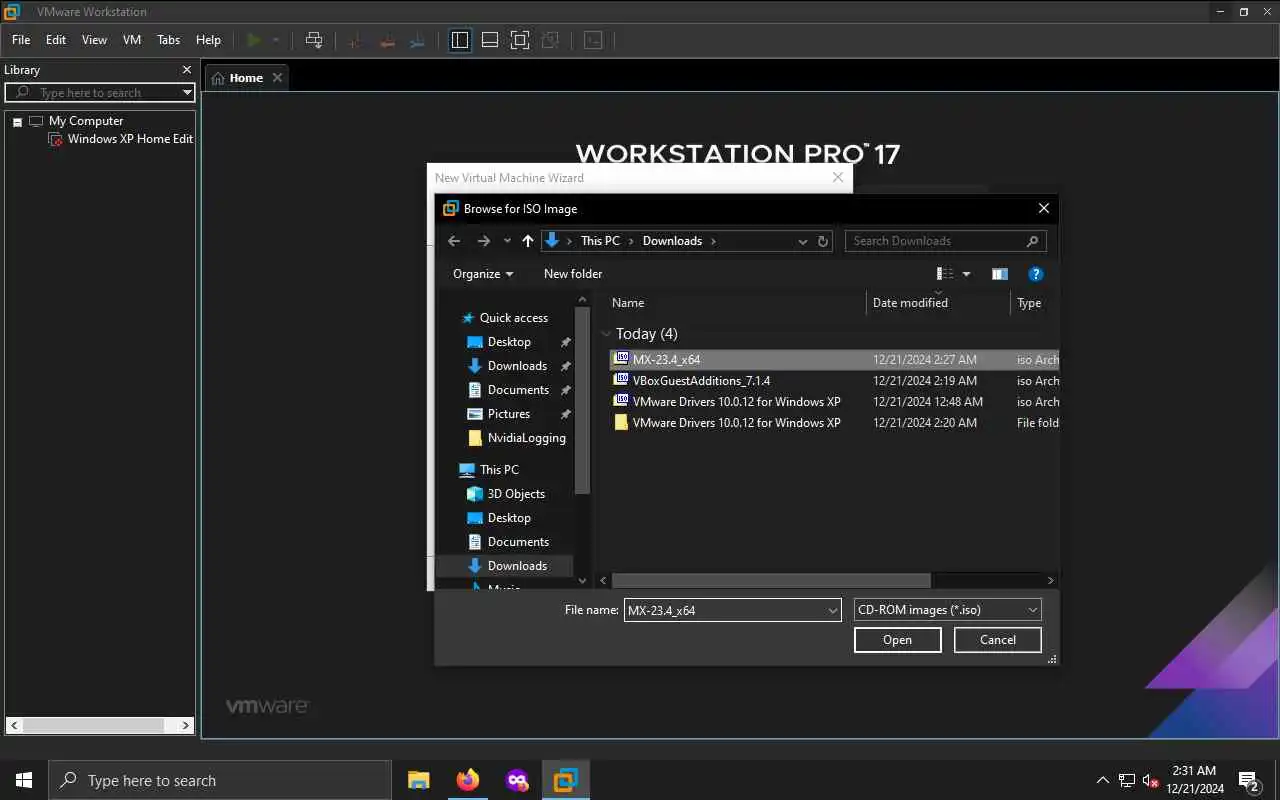
Task: Open File Explorer from taskbar
Action: point(419,780)
